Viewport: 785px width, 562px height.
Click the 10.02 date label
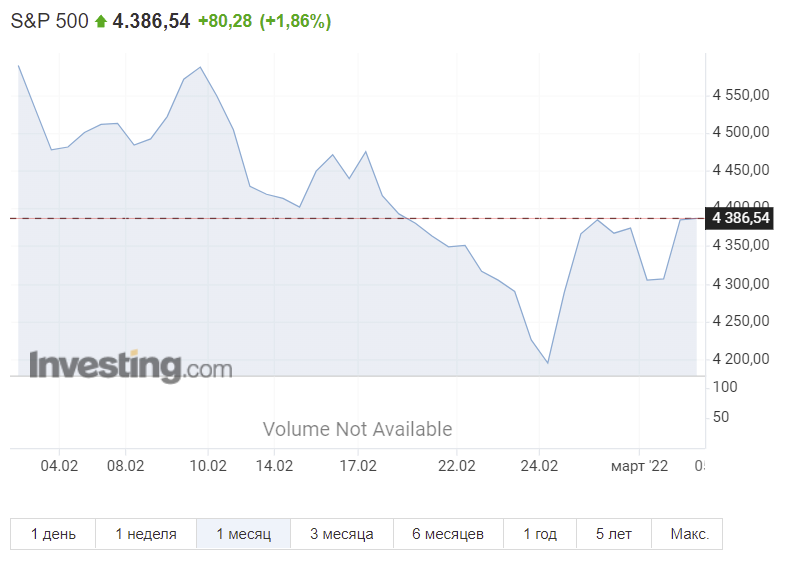(208, 466)
